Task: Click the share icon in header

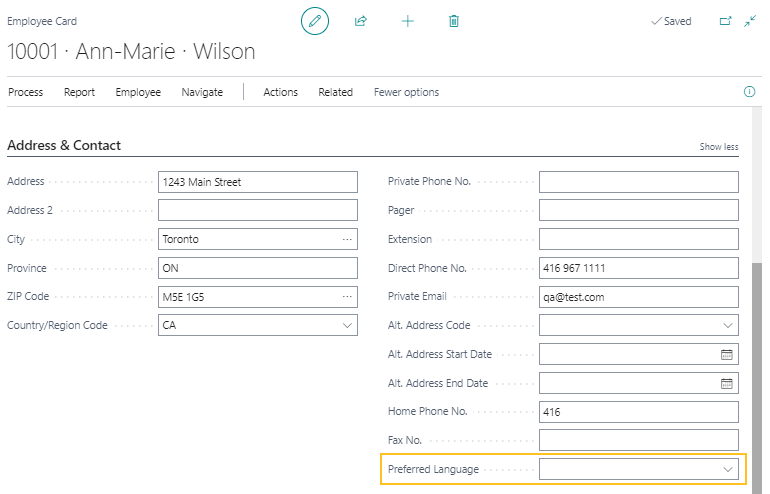Action: pyautogui.click(x=361, y=21)
